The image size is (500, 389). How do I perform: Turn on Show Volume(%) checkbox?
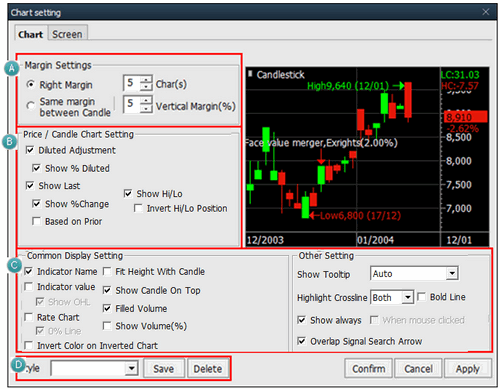click(107, 326)
